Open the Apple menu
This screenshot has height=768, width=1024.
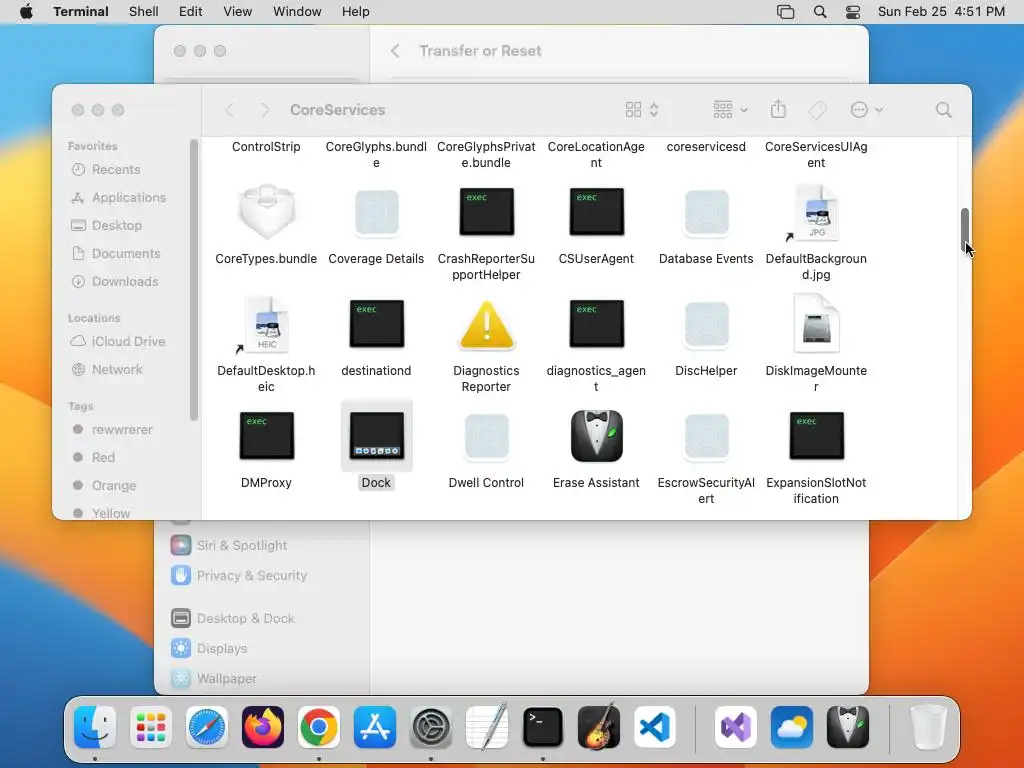26,12
